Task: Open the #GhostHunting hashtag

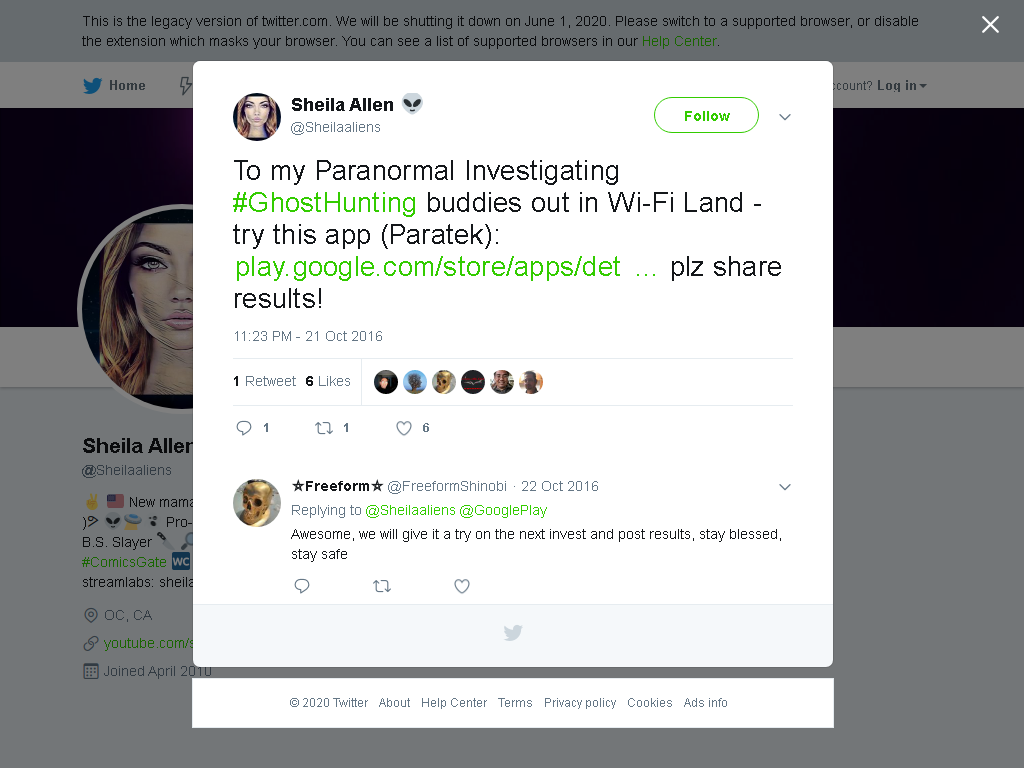Action: click(x=325, y=202)
